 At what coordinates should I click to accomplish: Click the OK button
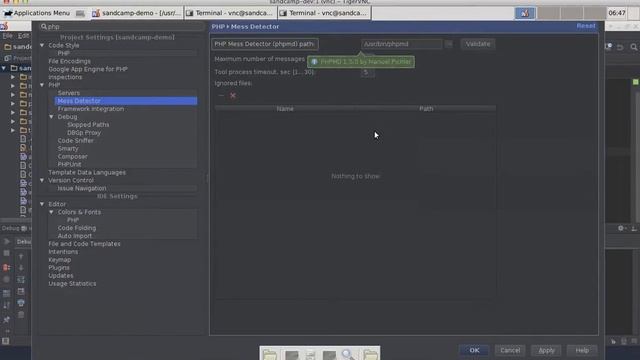pyautogui.click(x=474, y=350)
